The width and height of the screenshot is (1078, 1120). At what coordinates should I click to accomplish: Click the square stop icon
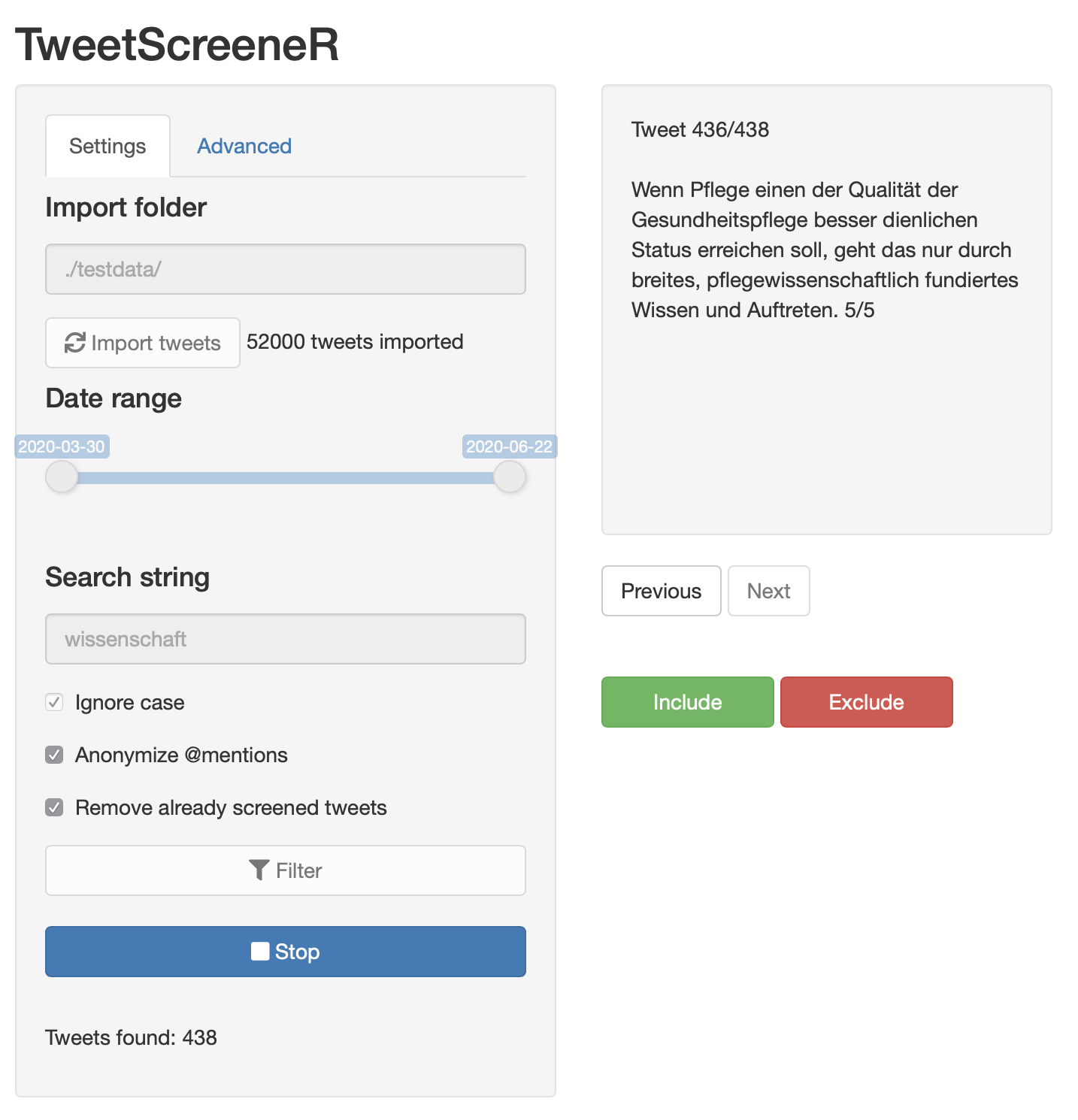click(260, 952)
